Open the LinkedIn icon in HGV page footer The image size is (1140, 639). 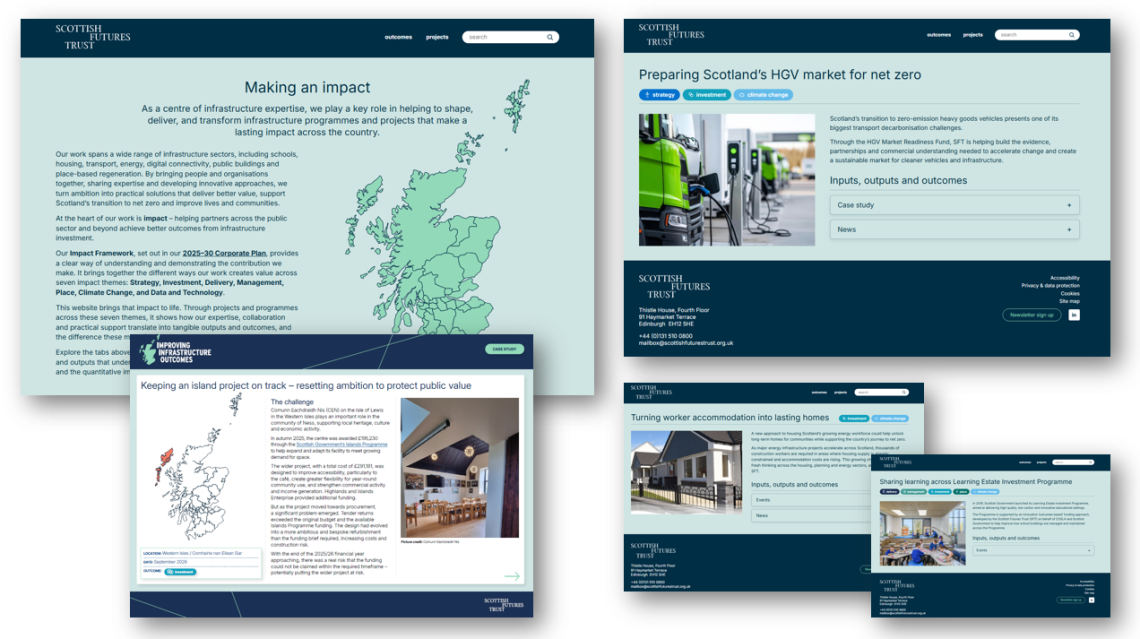(1074, 315)
